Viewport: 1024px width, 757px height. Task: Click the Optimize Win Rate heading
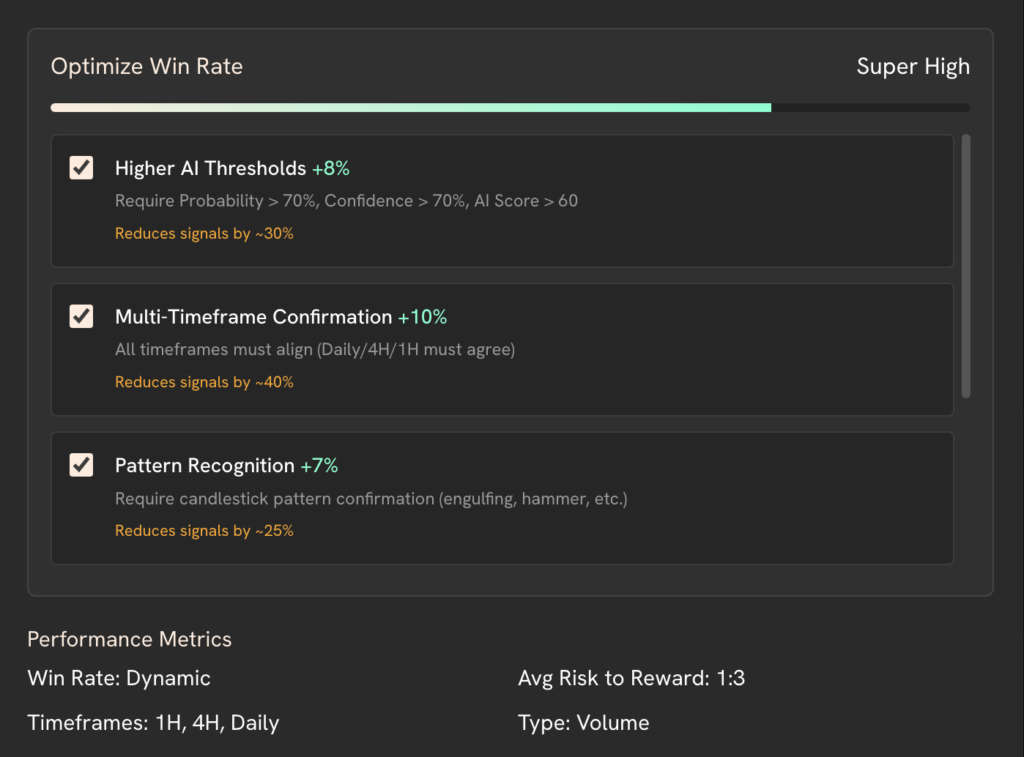point(147,67)
